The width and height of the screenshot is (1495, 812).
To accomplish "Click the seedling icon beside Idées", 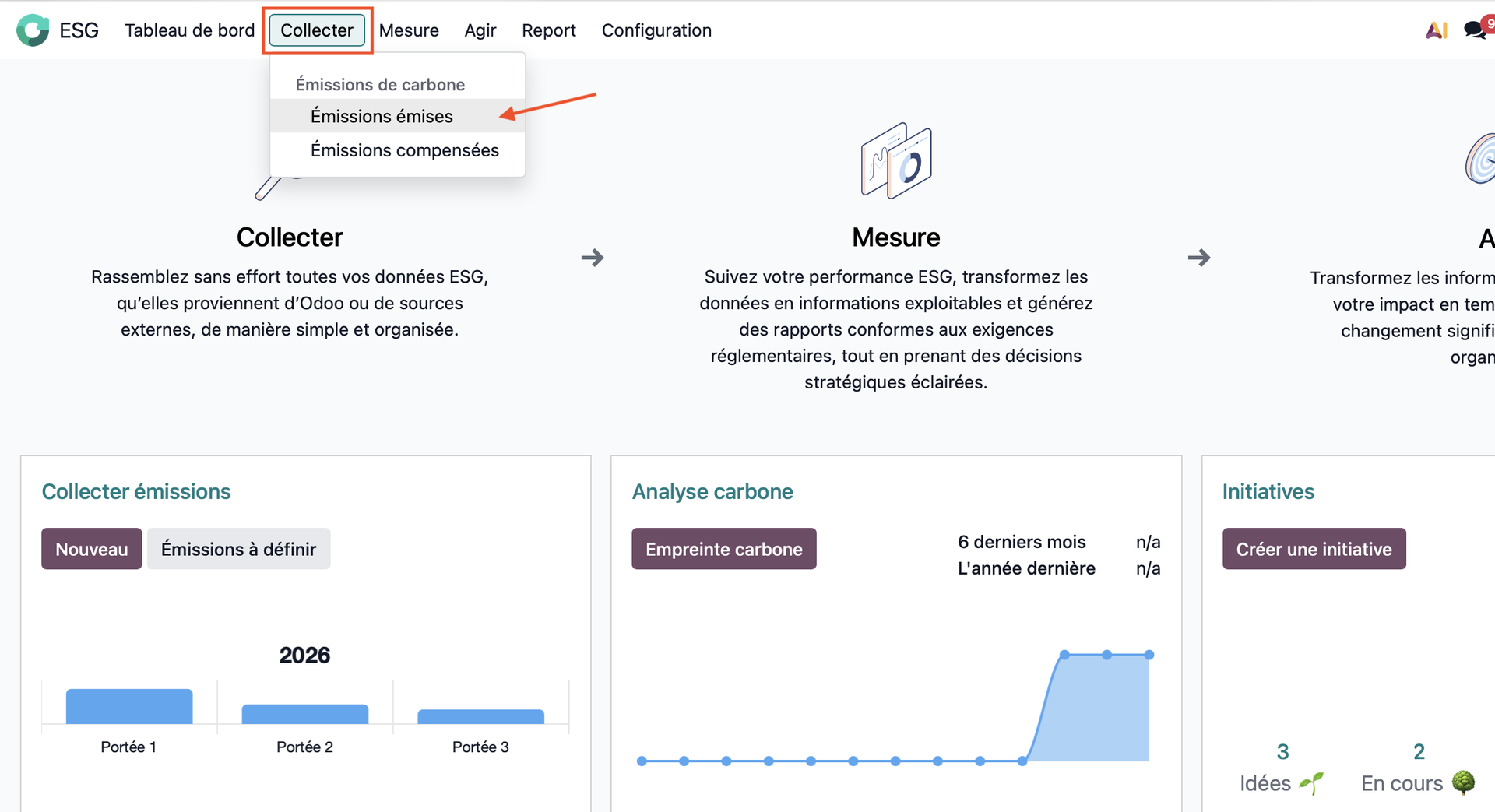I will tap(1311, 782).
